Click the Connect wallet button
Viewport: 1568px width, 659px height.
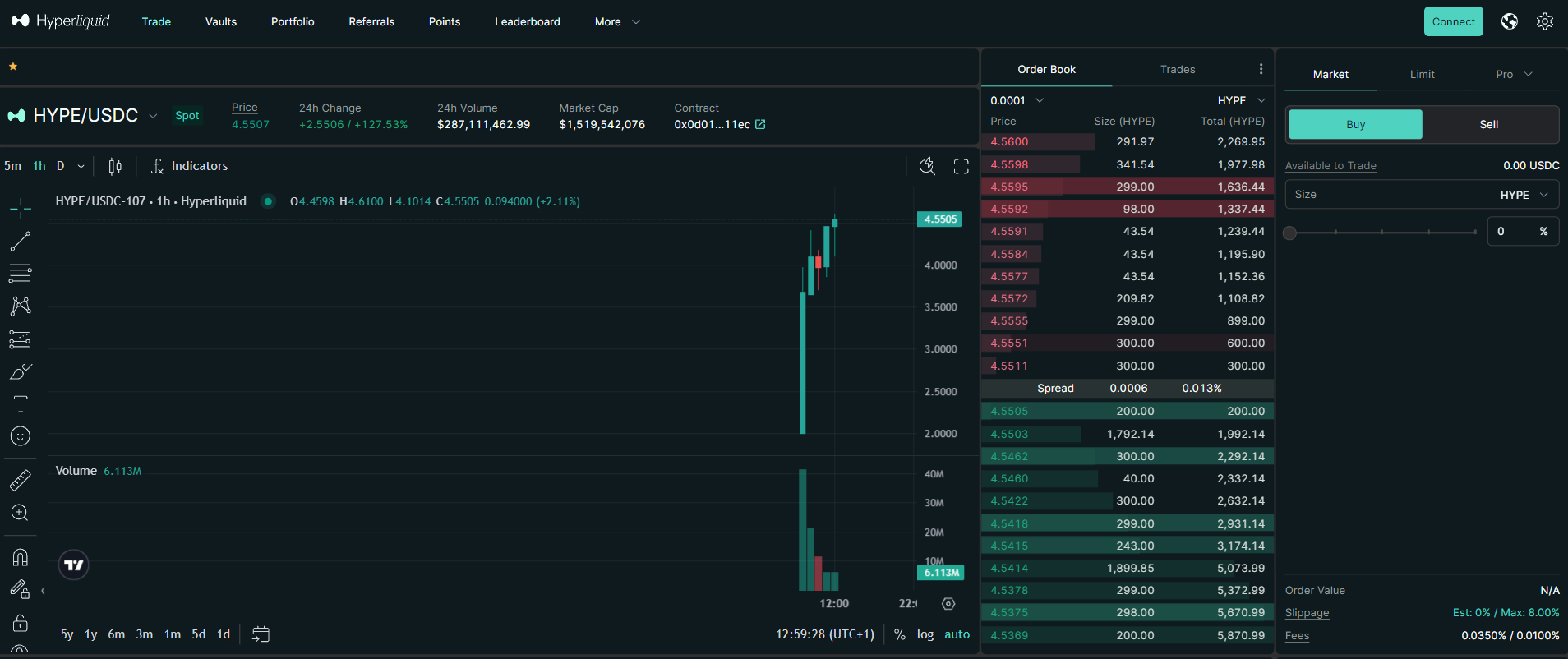[1454, 21]
